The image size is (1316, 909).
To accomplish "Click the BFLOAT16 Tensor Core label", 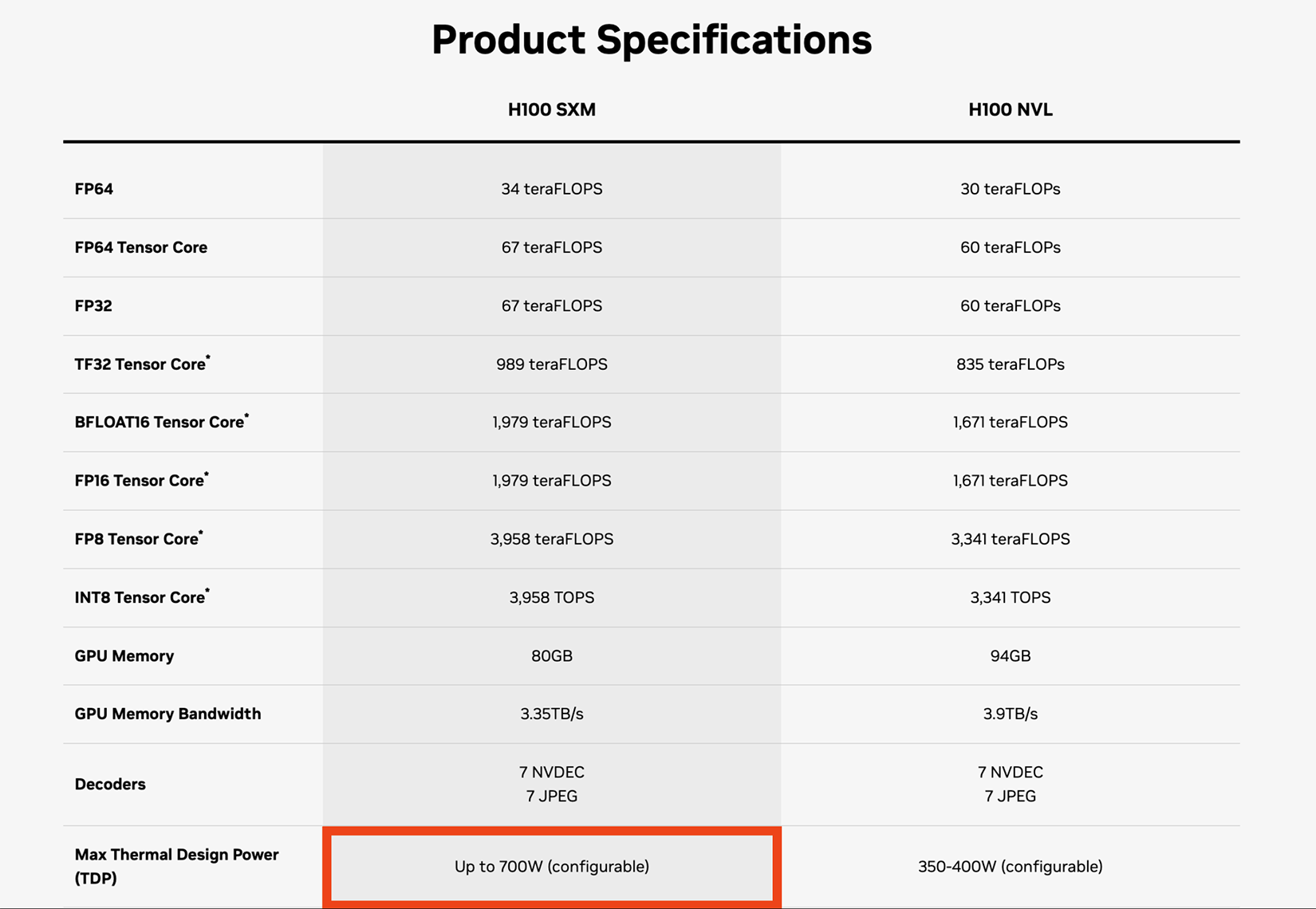I will (x=161, y=422).
